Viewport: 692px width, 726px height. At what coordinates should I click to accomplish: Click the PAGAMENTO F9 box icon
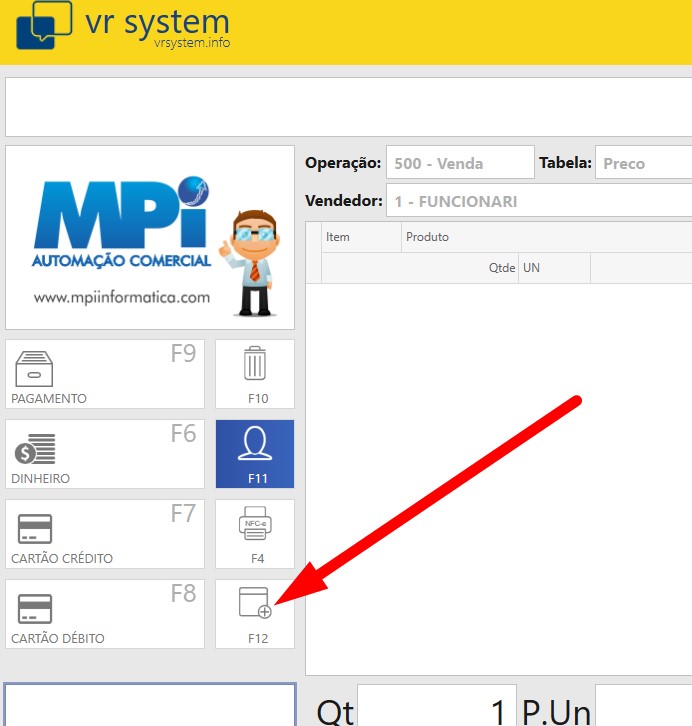[33, 368]
